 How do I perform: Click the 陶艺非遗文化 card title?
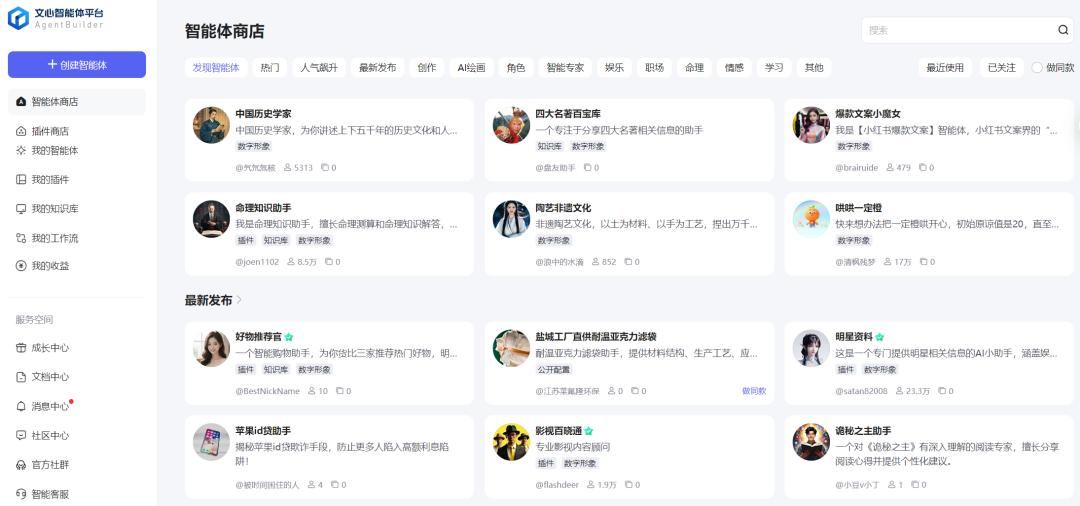pyautogui.click(x=563, y=208)
